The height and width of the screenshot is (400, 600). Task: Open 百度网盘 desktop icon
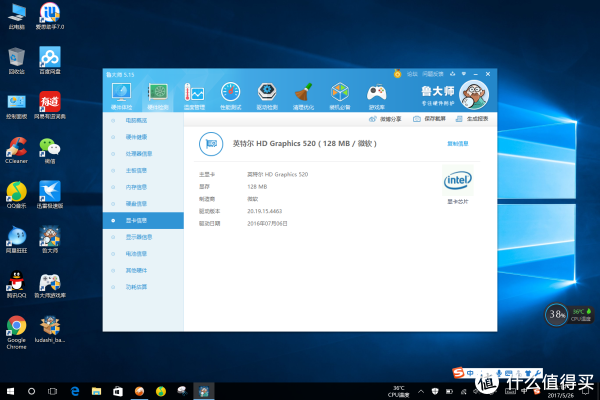tap(50, 61)
